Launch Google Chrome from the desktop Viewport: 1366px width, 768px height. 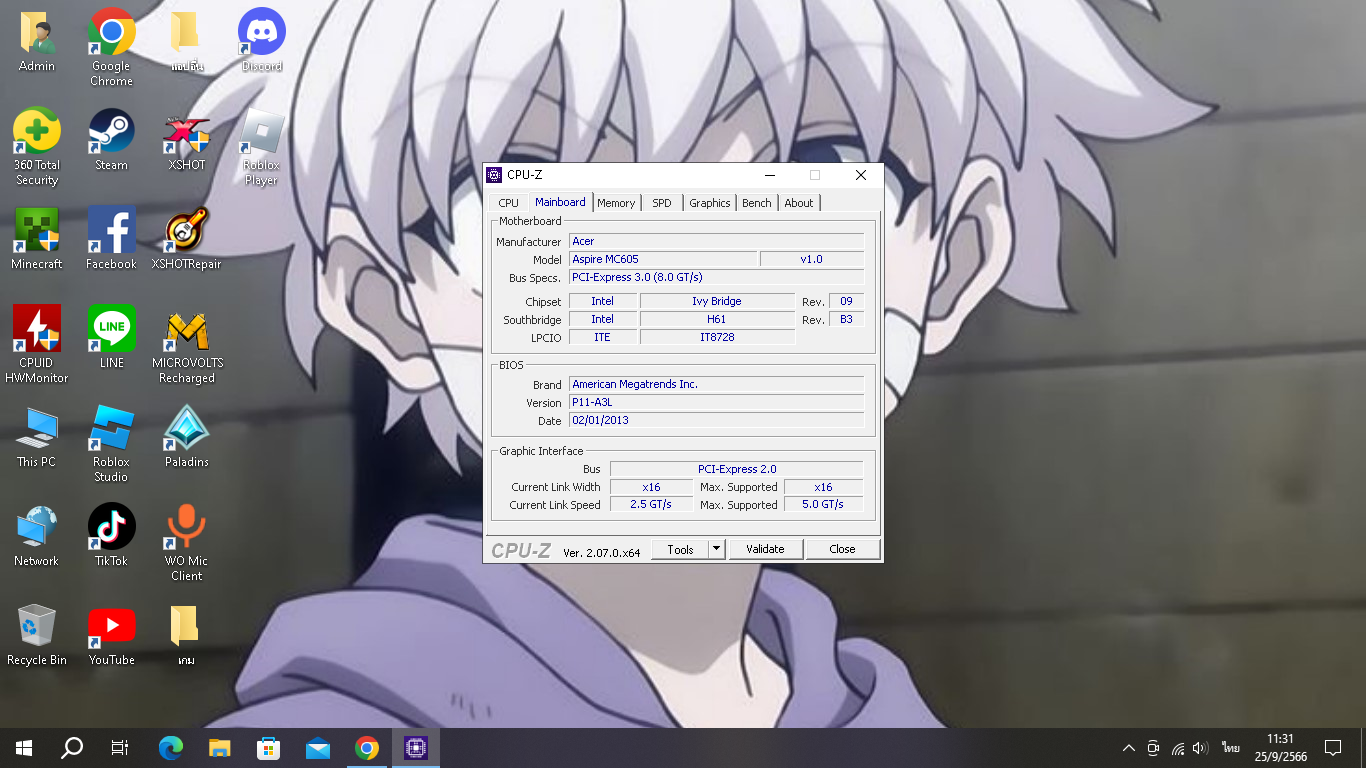coord(111,48)
